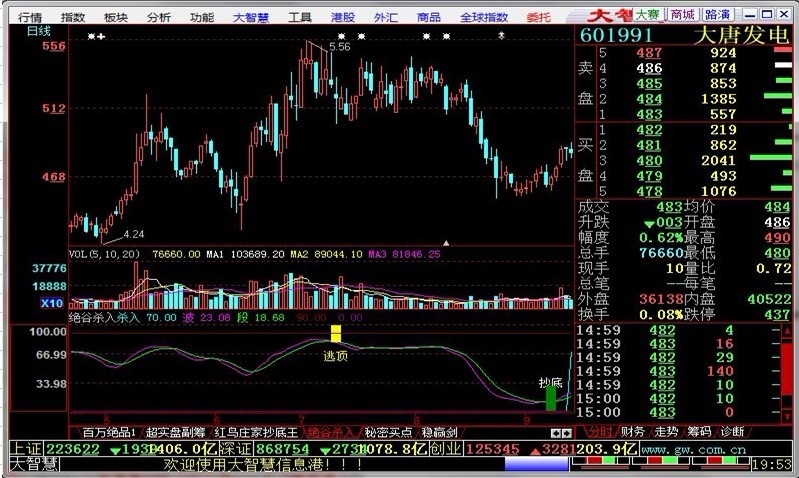The width and height of the screenshot is (799, 478).
Task: Open the 大智慧 menu
Action: click(251, 17)
